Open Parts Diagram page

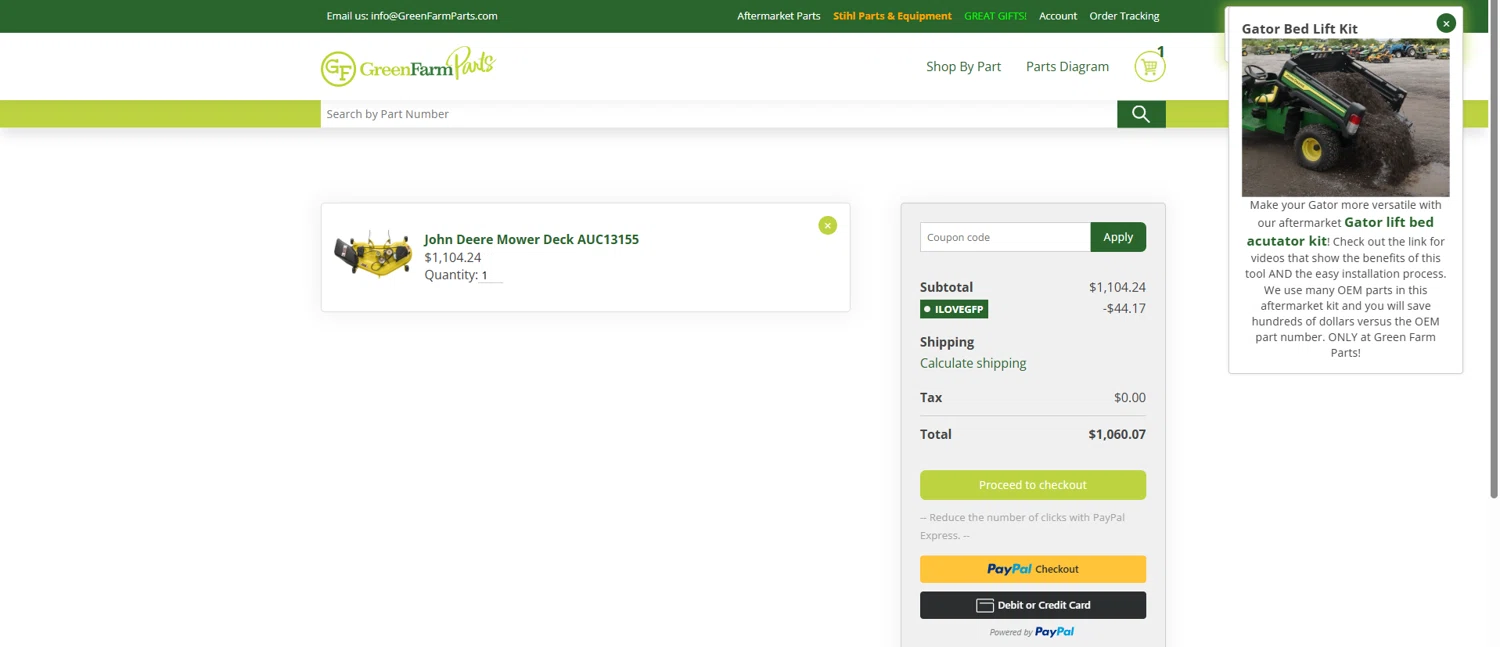(1067, 67)
